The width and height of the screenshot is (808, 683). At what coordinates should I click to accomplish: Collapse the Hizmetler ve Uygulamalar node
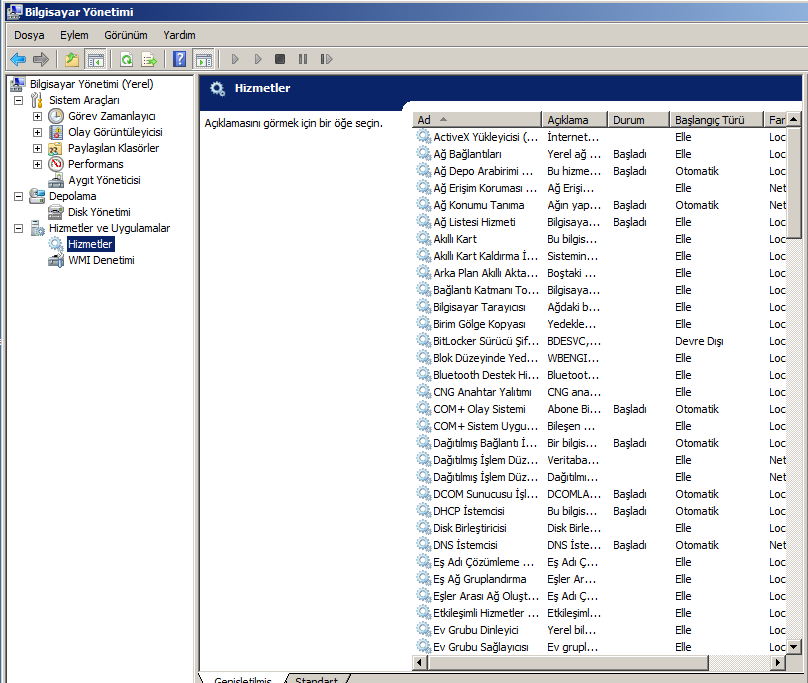point(19,228)
